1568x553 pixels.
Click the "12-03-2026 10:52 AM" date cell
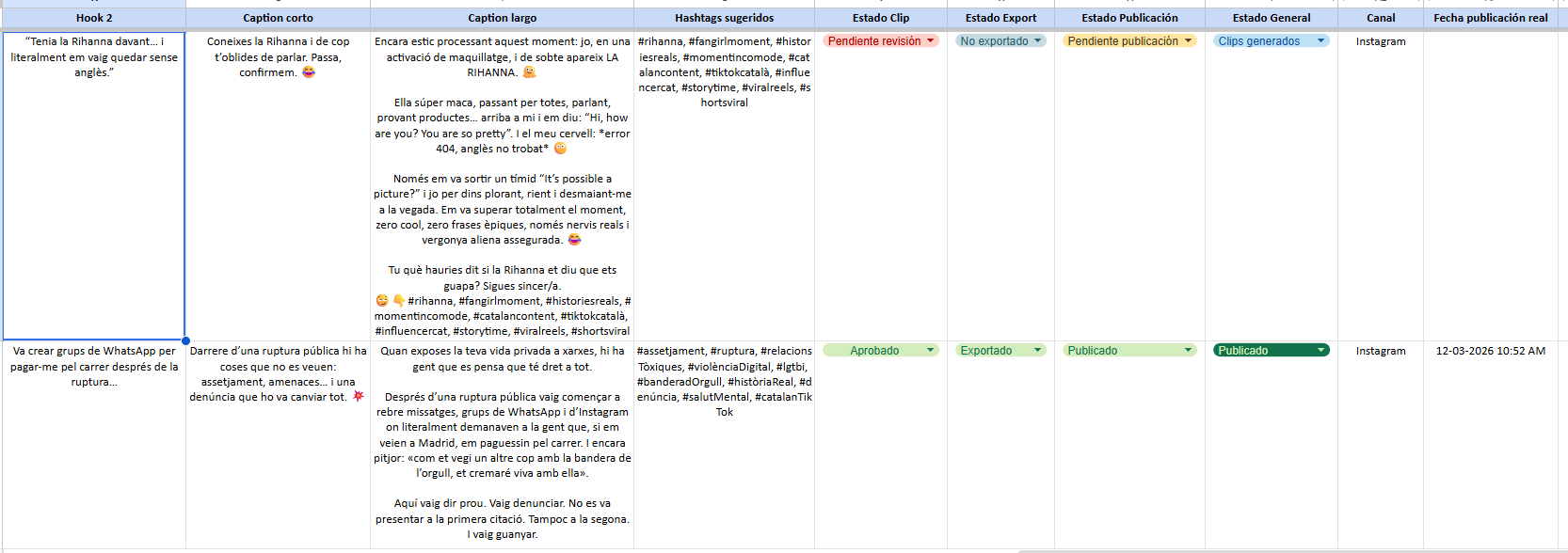(x=1491, y=444)
